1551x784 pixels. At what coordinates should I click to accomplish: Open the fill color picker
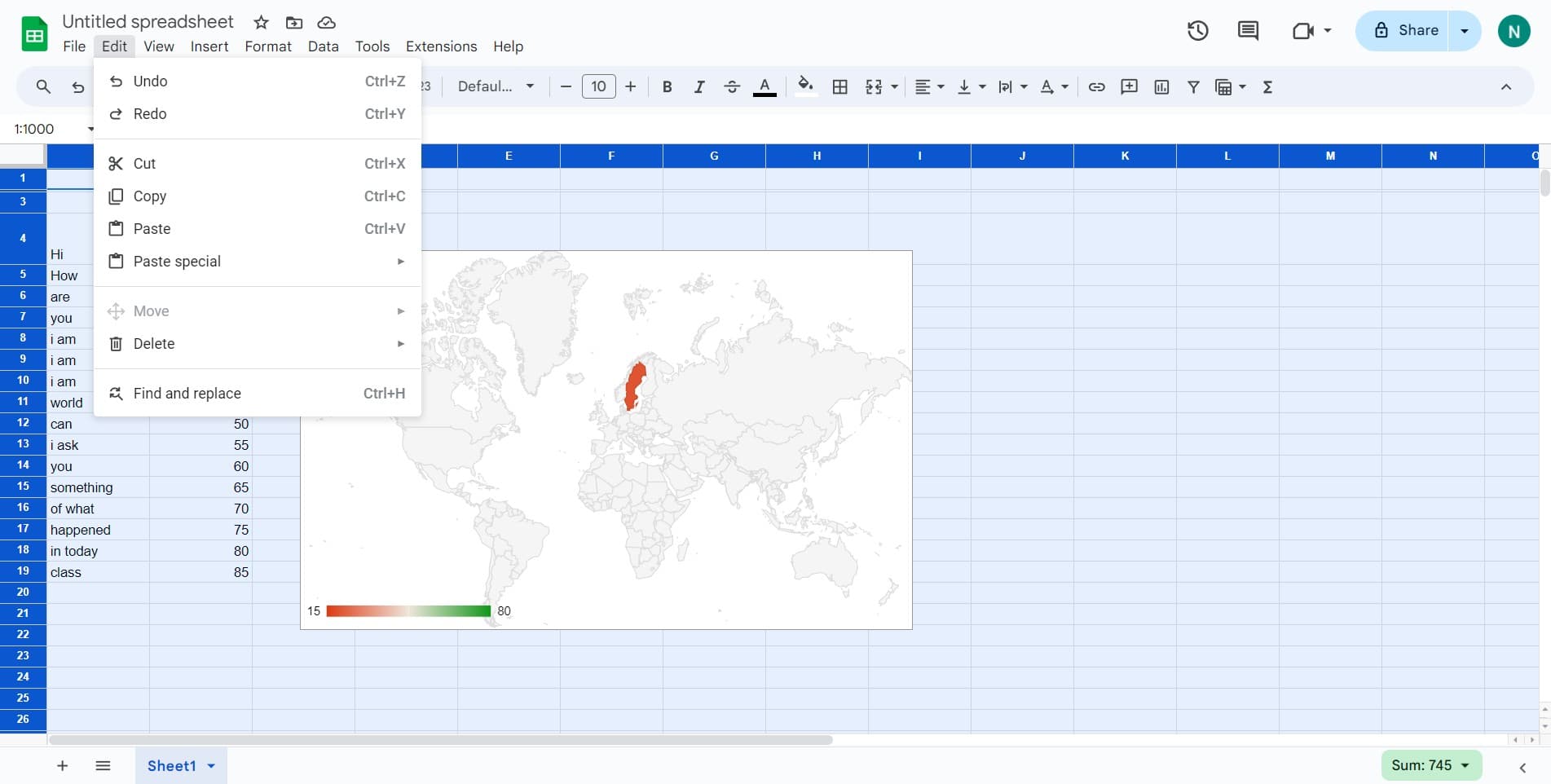(805, 87)
